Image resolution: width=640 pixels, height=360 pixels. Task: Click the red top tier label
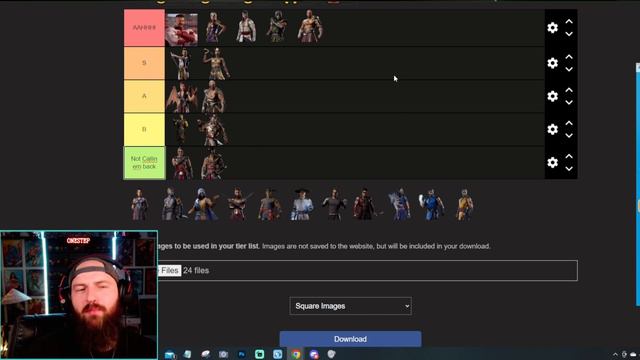click(144, 28)
